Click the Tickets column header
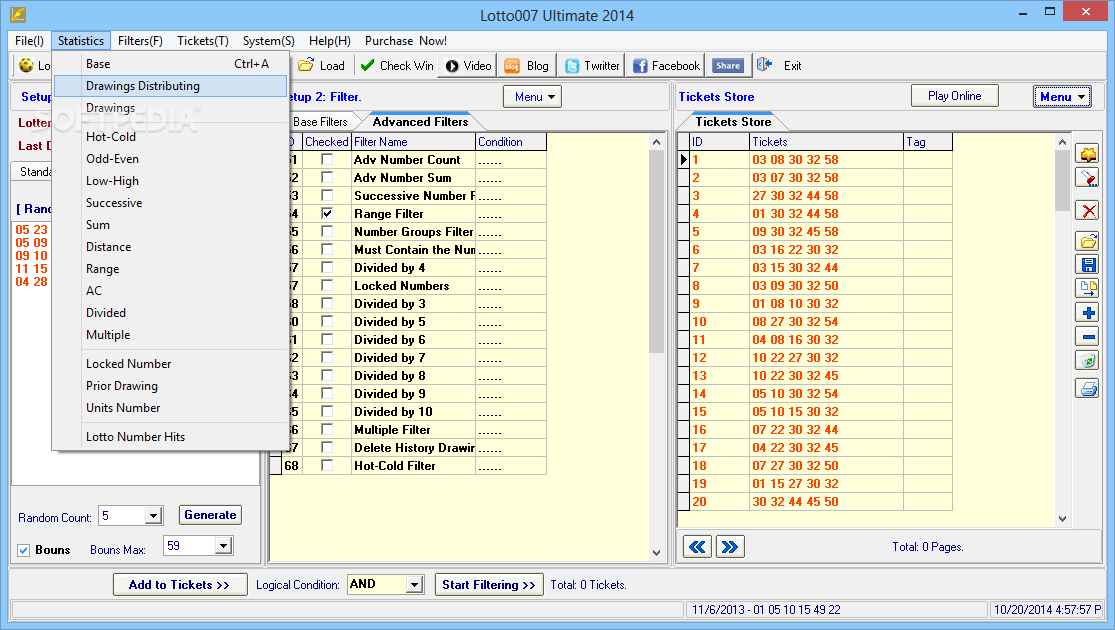This screenshot has height=630, width=1115. 827,142
